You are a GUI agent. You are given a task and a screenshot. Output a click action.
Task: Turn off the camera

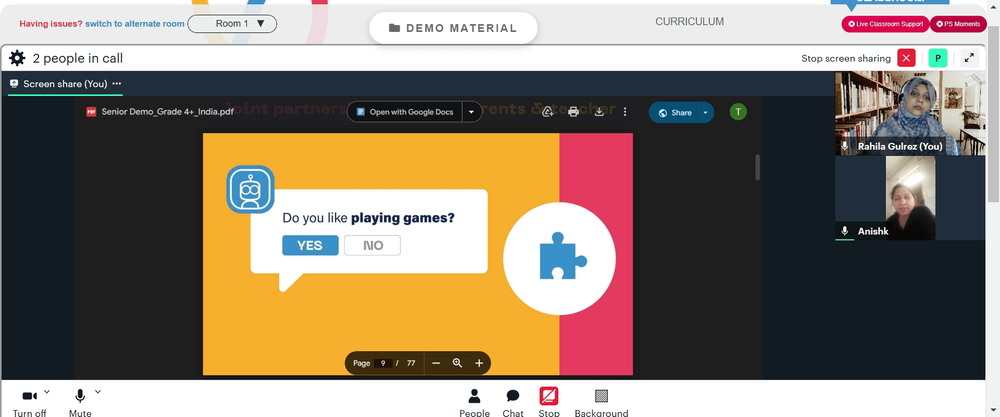[29, 402]
